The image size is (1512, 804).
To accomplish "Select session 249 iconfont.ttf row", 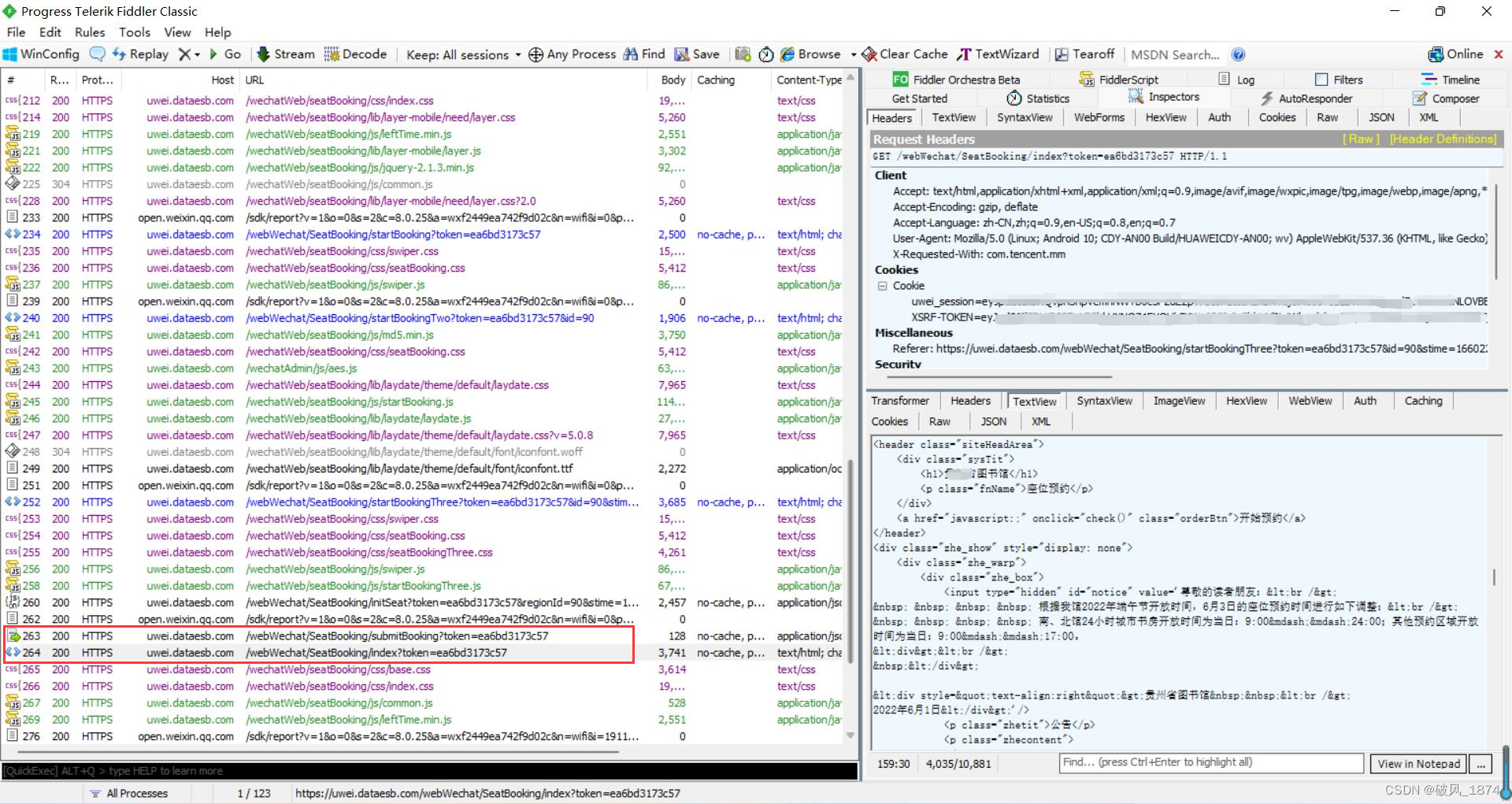I will pos(424,469).
